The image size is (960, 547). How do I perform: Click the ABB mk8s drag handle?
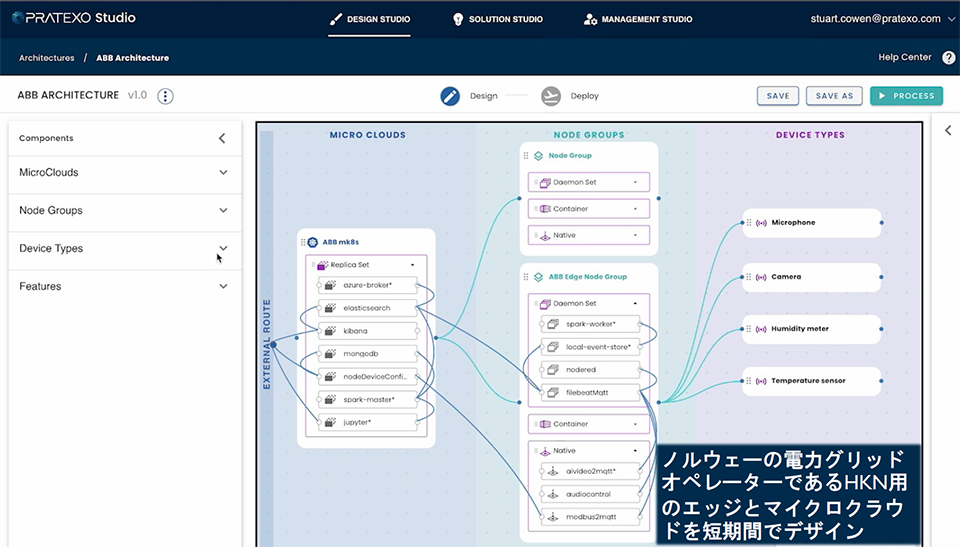pyautogui.click(x=303, y=243)
